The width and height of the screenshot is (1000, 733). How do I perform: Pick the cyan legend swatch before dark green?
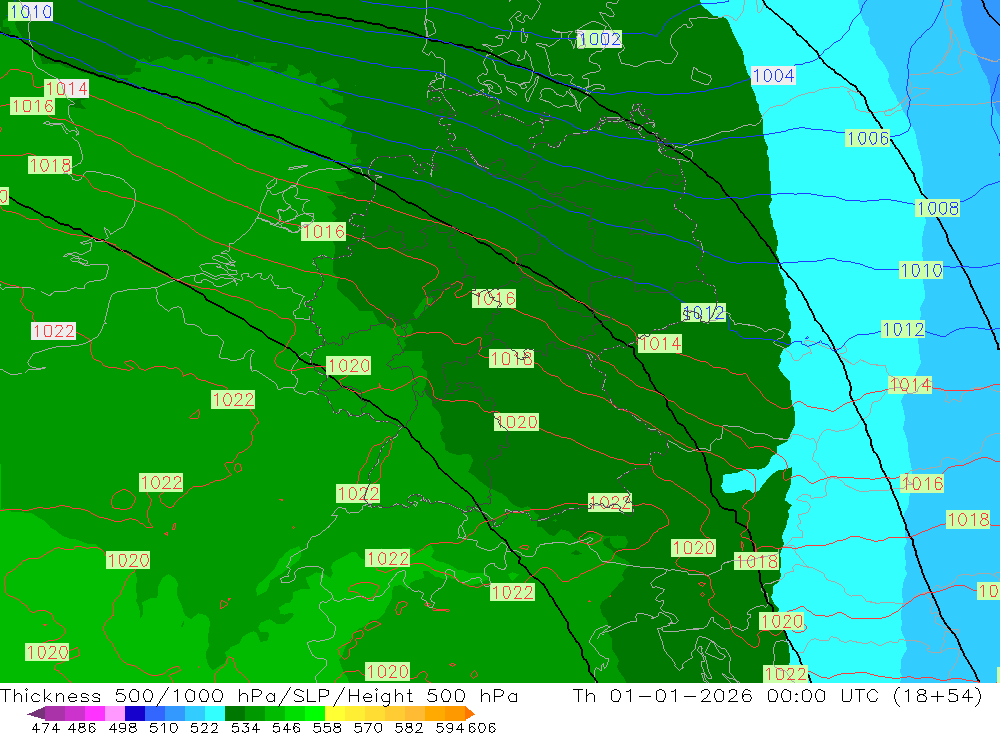coord(215,713)
